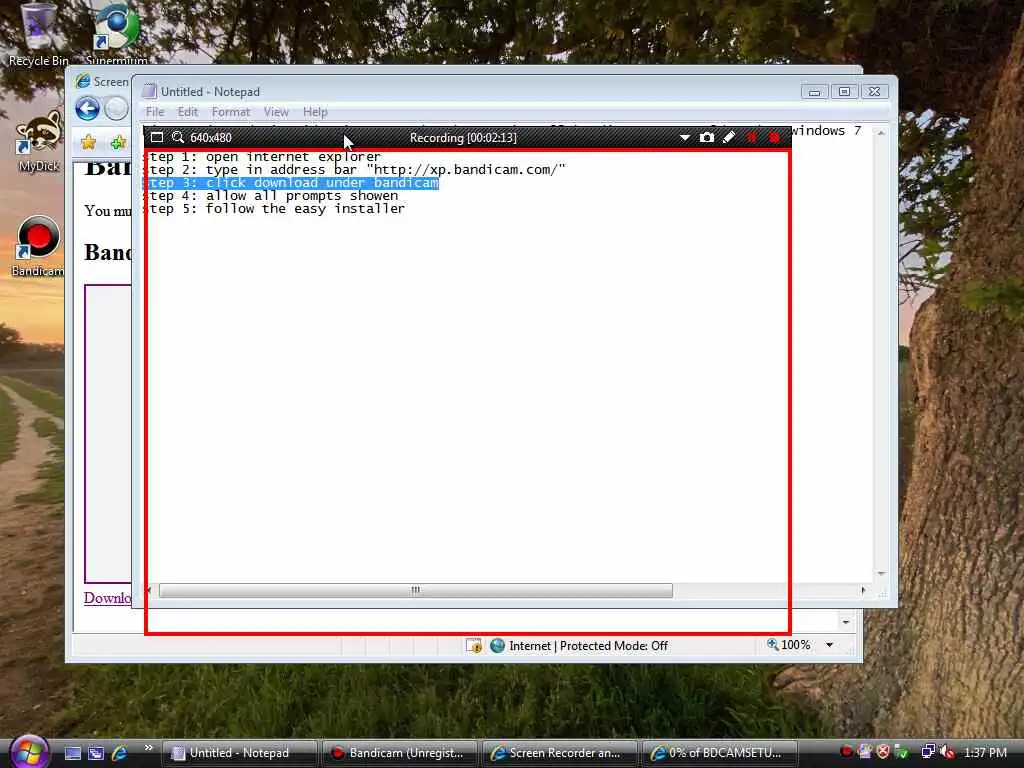Viewport: 1024px width, 768px height.
Task: Expand the IE zoom level dropdown arrow
Action: [829, 645]
